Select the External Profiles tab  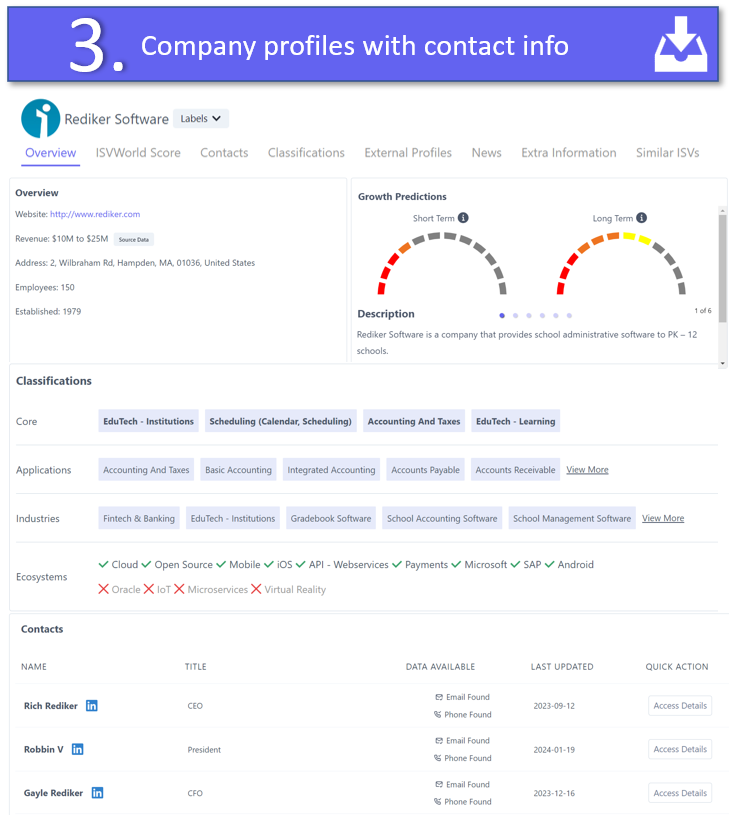408,153
